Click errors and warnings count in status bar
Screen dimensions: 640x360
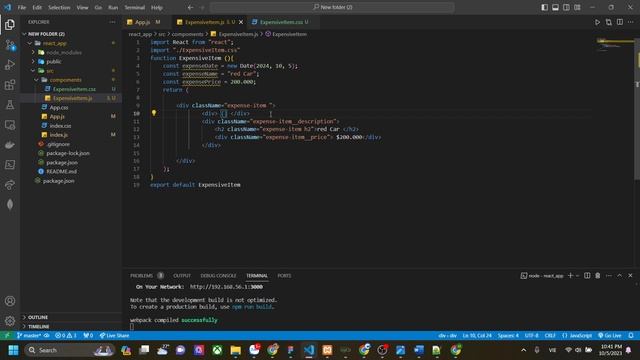(x=66, y=336)
